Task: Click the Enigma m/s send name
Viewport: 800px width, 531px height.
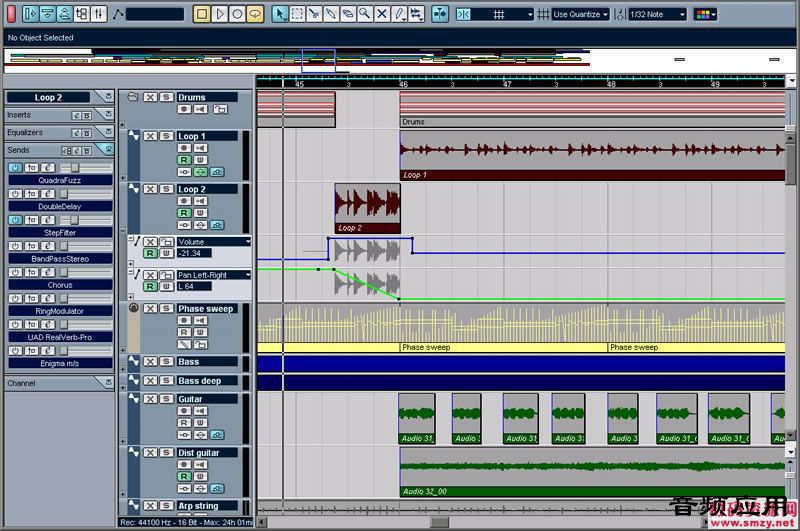Action: [x=60, y=363]
